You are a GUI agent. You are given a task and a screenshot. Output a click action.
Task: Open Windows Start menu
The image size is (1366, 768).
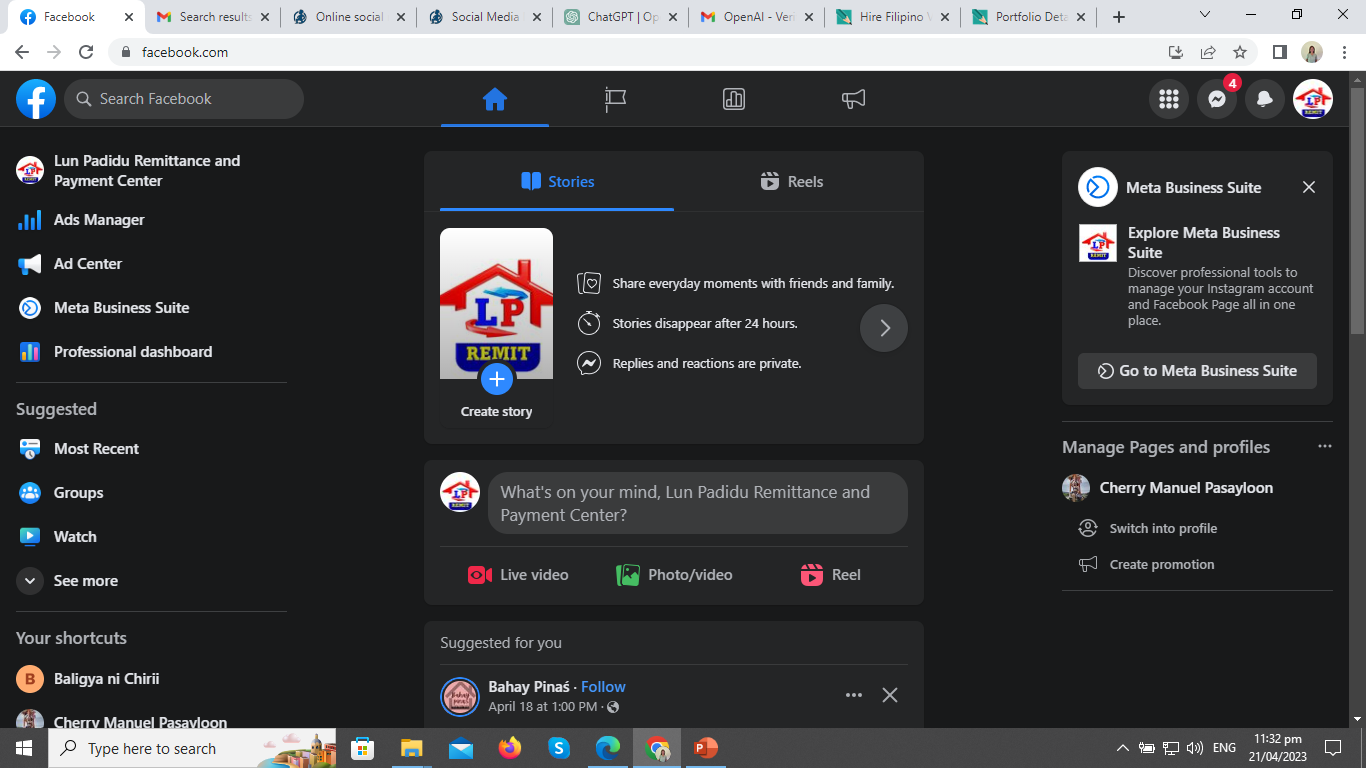[x=24, y=748]
